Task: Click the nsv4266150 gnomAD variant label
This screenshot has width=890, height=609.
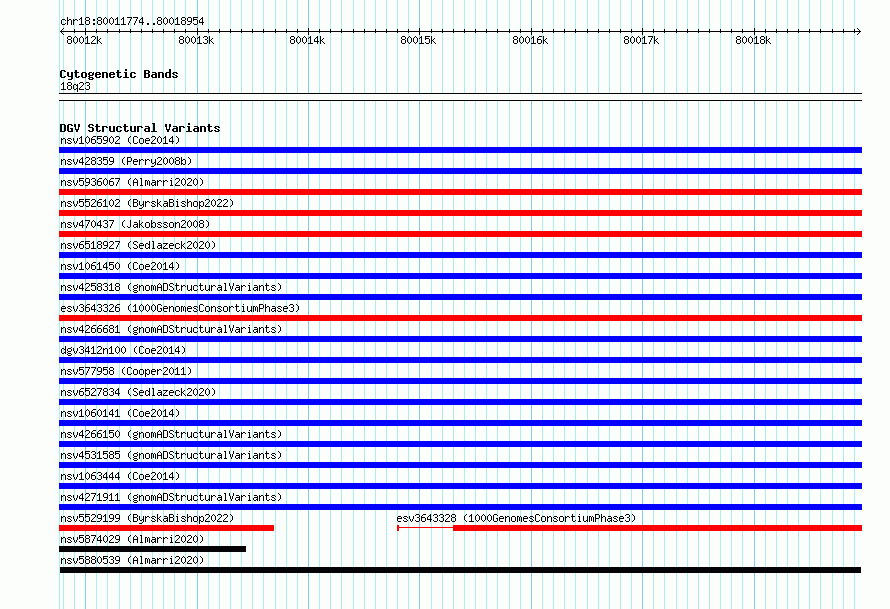Action: [171, 434]
